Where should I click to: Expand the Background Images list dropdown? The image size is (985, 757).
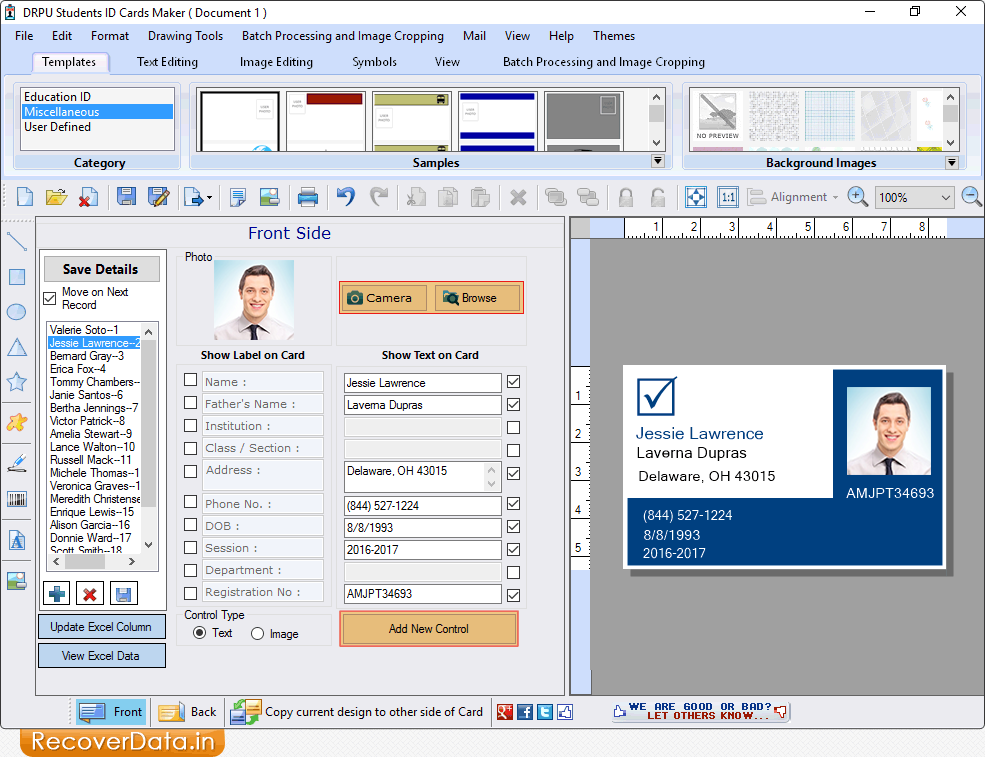click(x=949, y=162)
